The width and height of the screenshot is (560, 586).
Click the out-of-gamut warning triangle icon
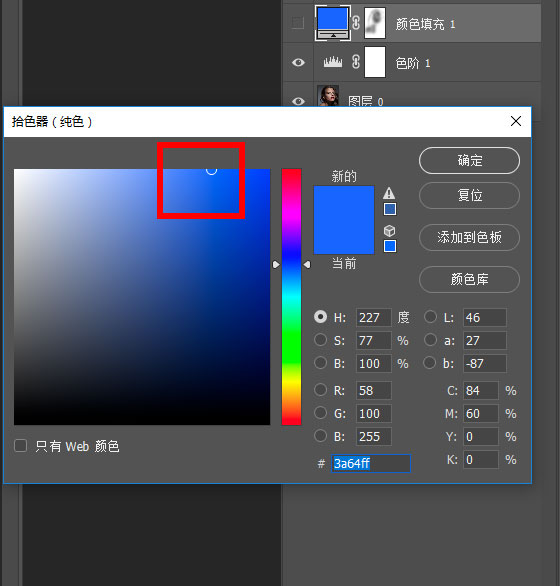pos(389,193)
